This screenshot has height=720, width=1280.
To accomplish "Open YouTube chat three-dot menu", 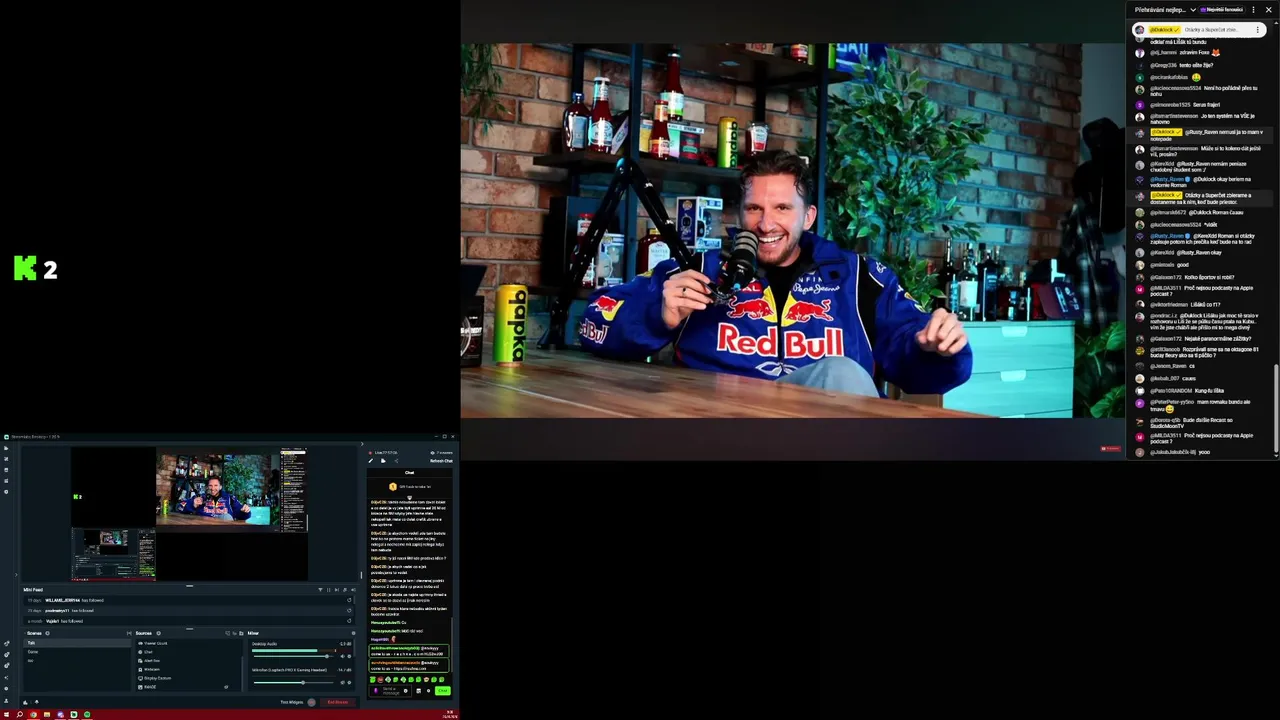I will coord(1253,10).
